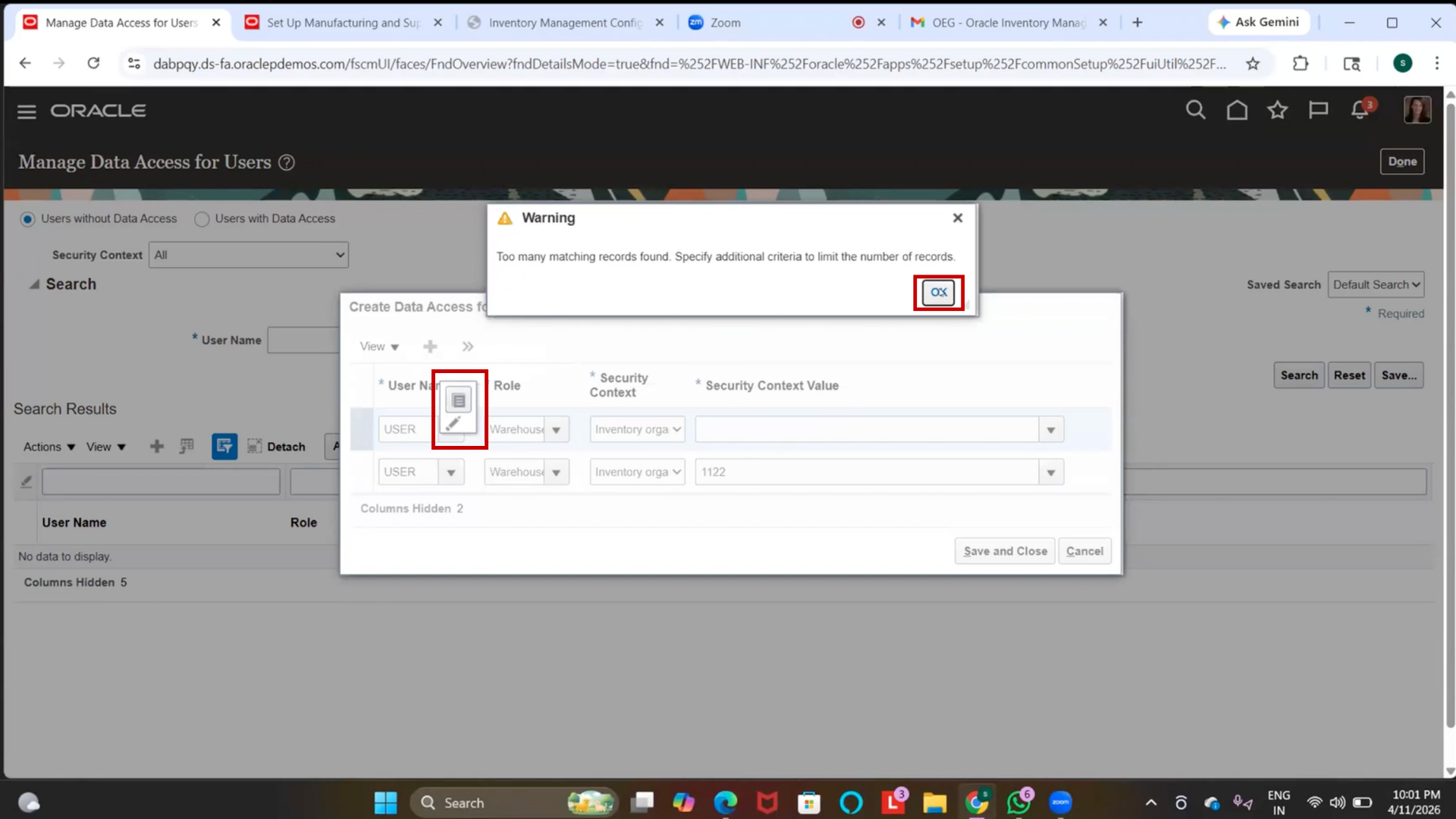Open a new browser tab

coord(1137,23)
